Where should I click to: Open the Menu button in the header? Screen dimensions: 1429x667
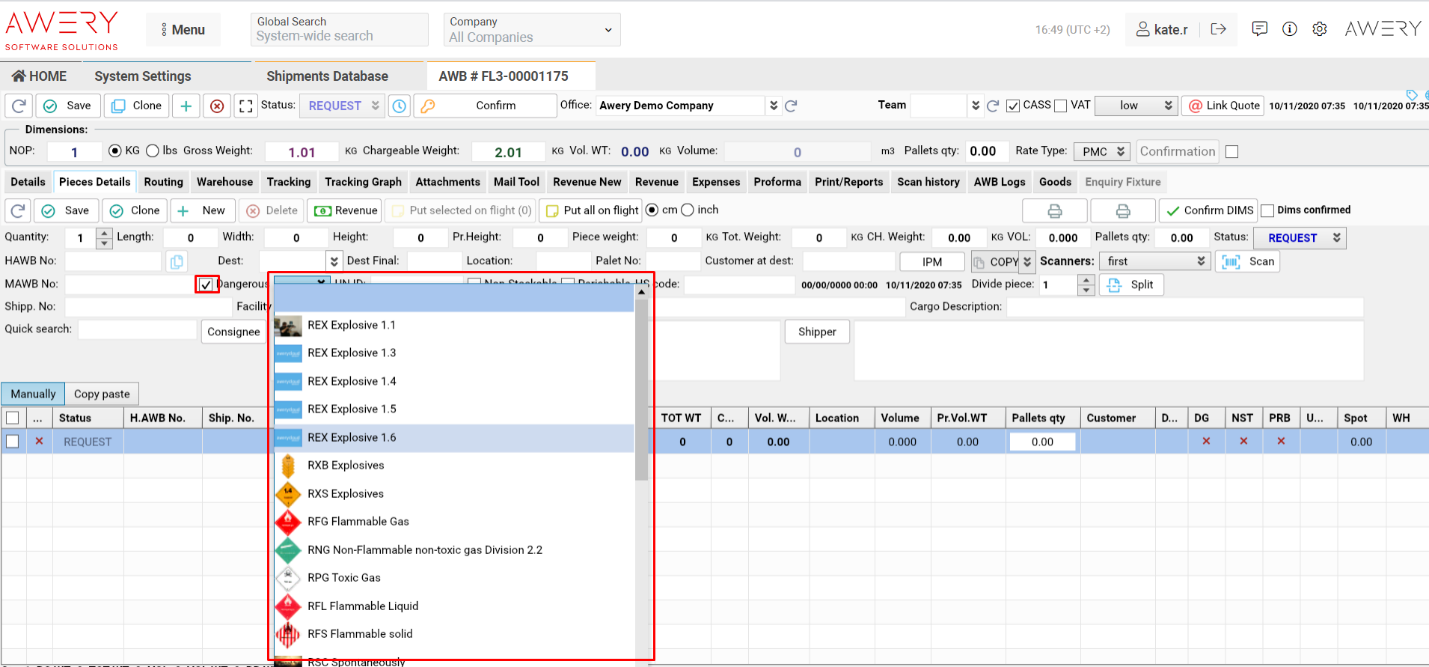point(183,29)
